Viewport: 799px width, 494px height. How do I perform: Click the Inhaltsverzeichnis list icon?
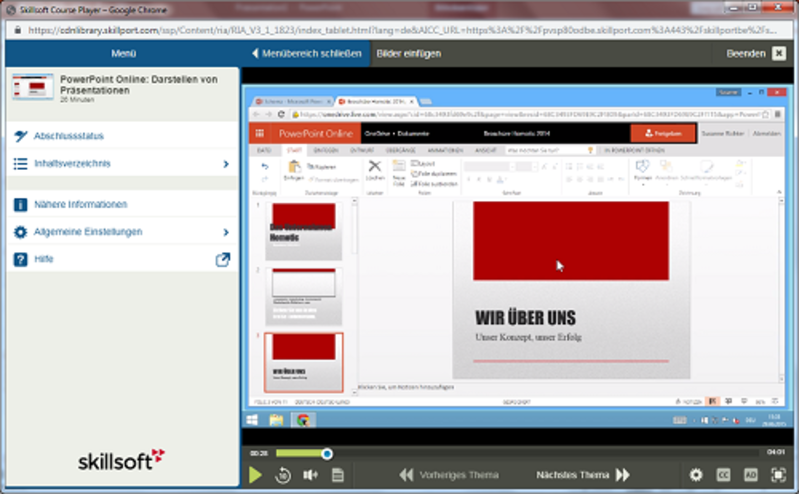20,164
